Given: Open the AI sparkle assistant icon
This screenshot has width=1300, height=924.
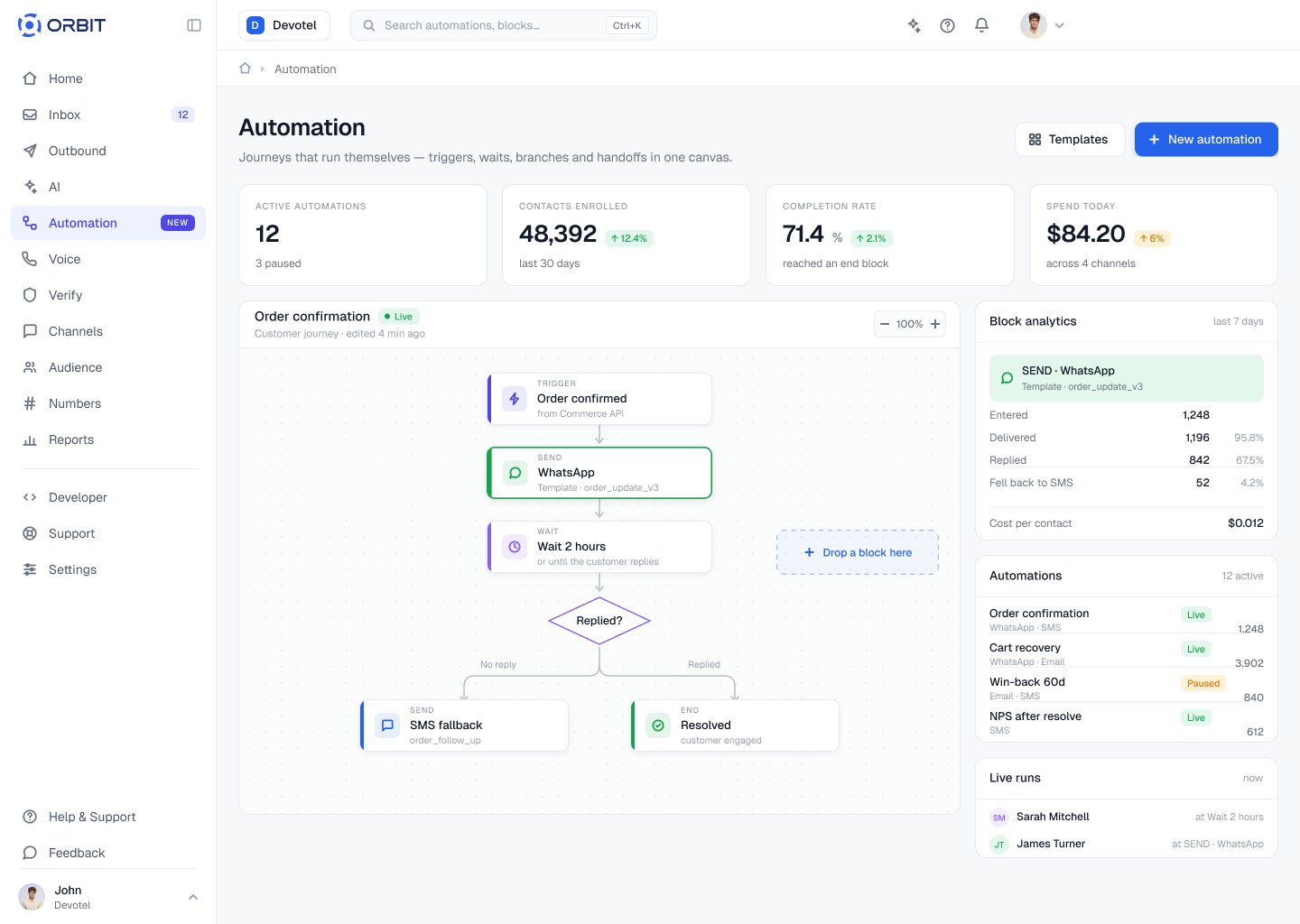Looking at the screenshot, I should (914, 25).
